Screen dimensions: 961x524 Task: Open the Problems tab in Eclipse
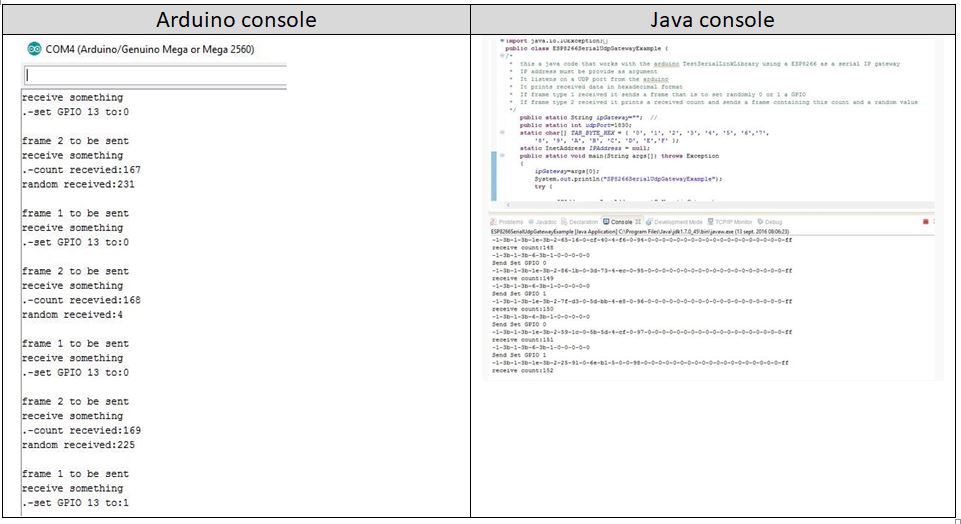coord(507,222)
